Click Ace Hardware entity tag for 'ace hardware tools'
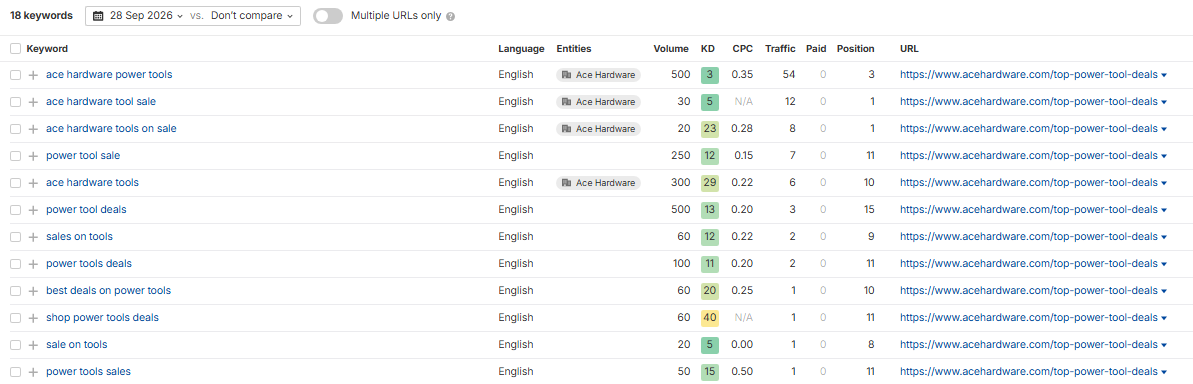The height and width of the screenshot is (384, 1193). (x=598, y=182)
